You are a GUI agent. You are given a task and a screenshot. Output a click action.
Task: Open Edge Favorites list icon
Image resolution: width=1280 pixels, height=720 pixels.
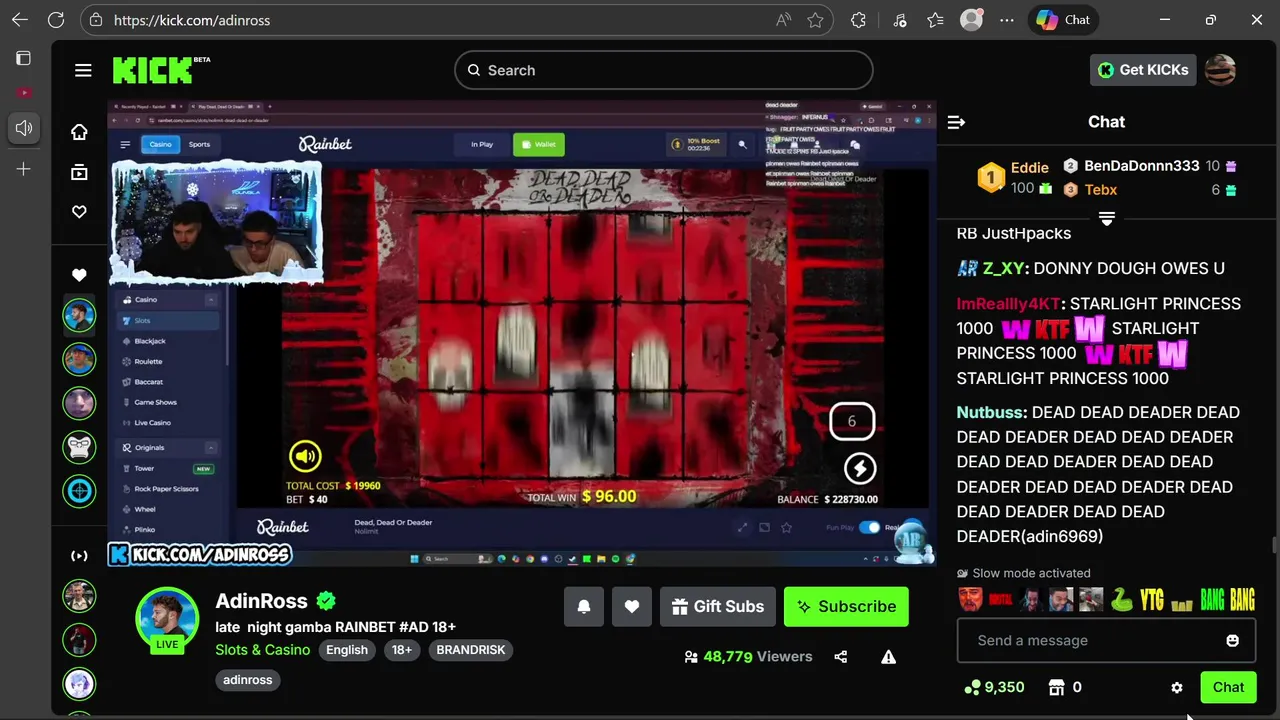point(935,20)
